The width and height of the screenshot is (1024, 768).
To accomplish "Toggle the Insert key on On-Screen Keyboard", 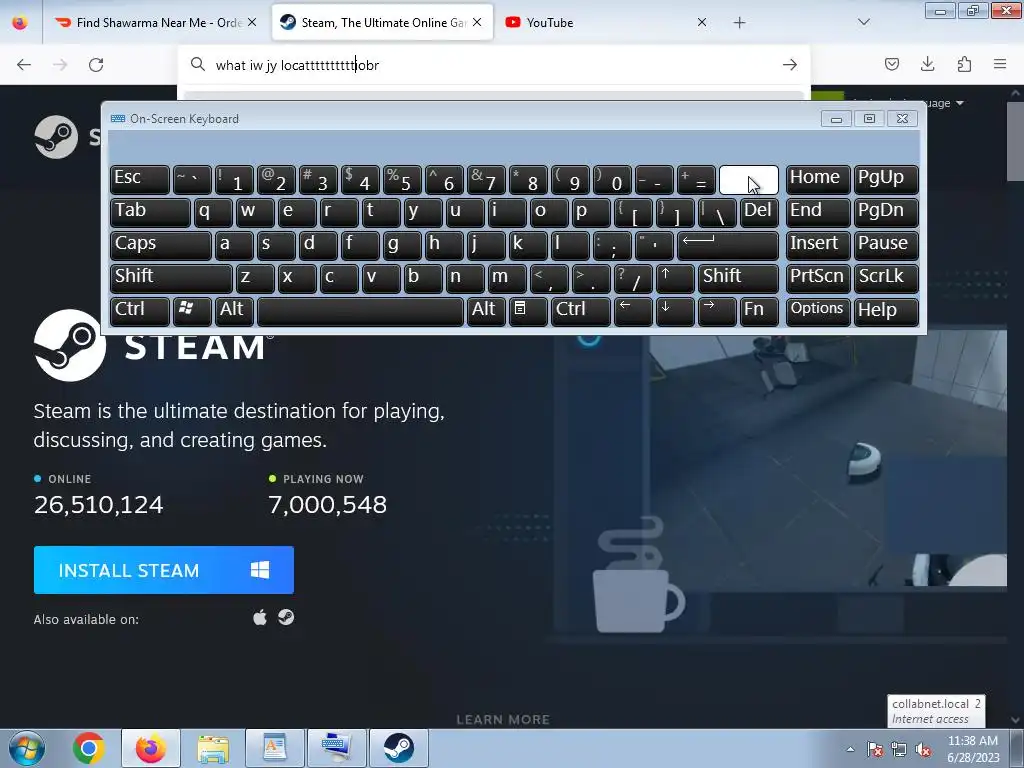I will coord(818,246).
